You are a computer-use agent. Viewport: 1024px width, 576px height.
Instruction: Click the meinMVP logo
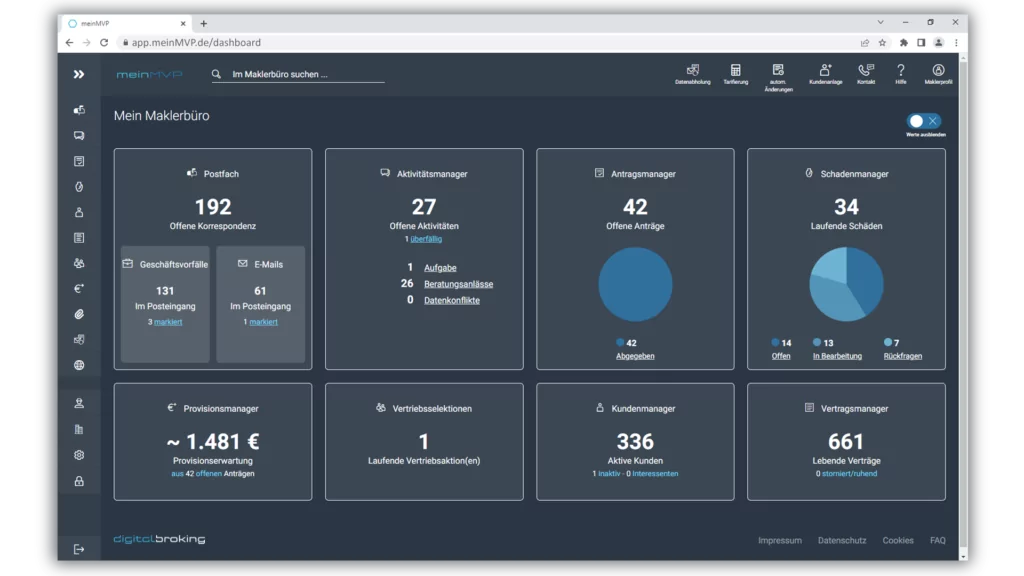149,74
